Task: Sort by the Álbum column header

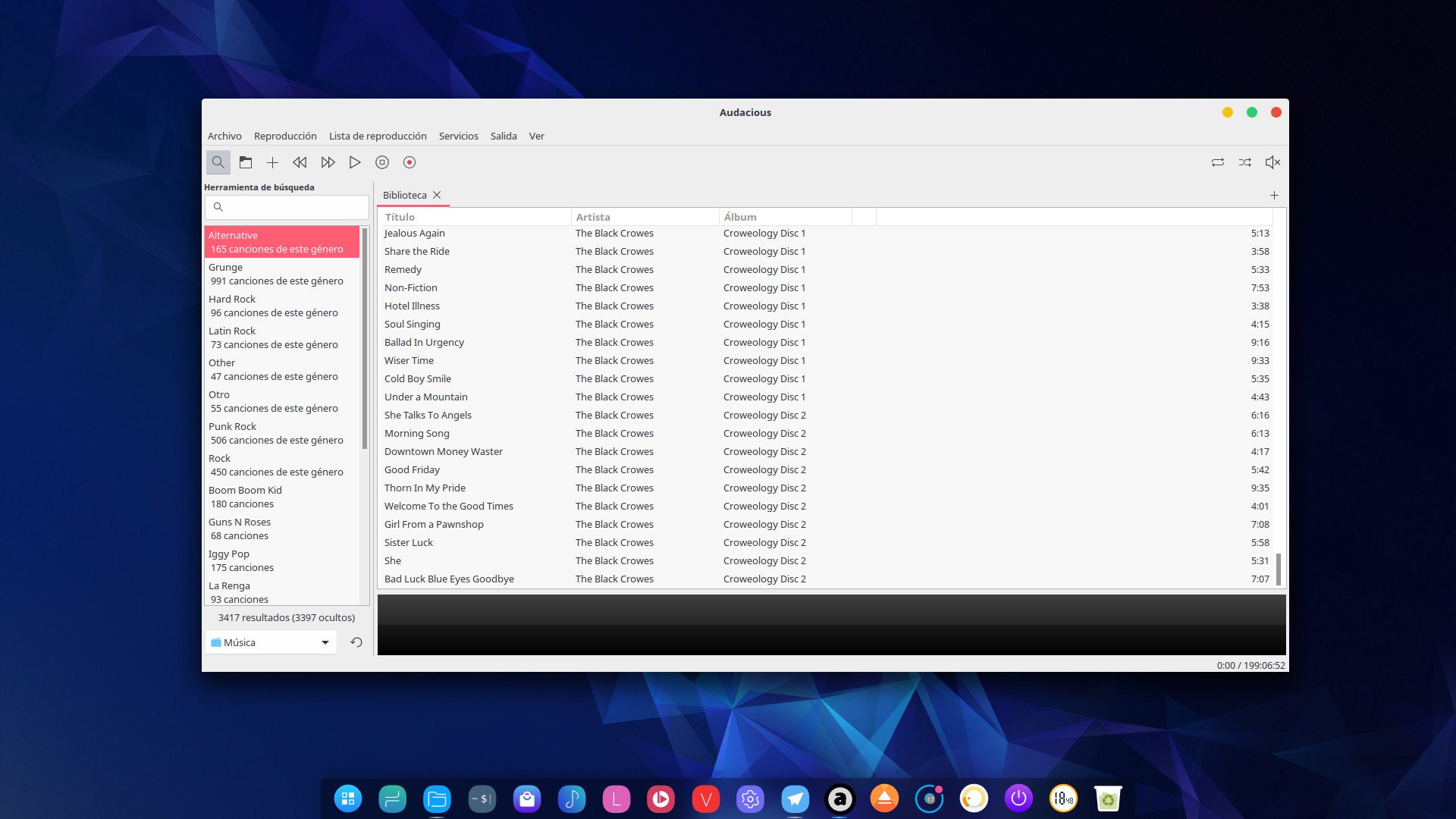Action: (x=785, y=217)
